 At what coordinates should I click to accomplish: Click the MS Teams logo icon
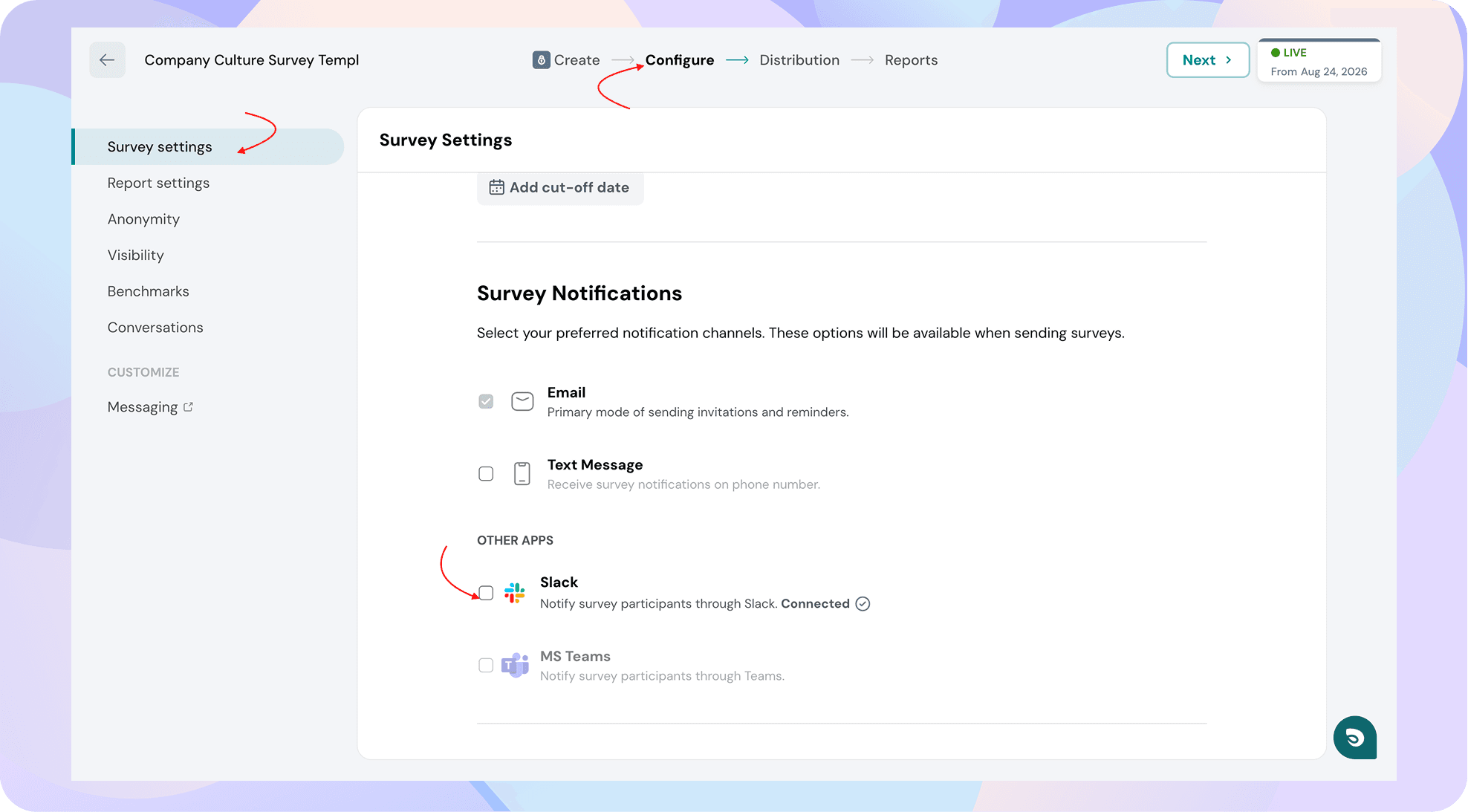pyautogui.click(x=515, y=665)
